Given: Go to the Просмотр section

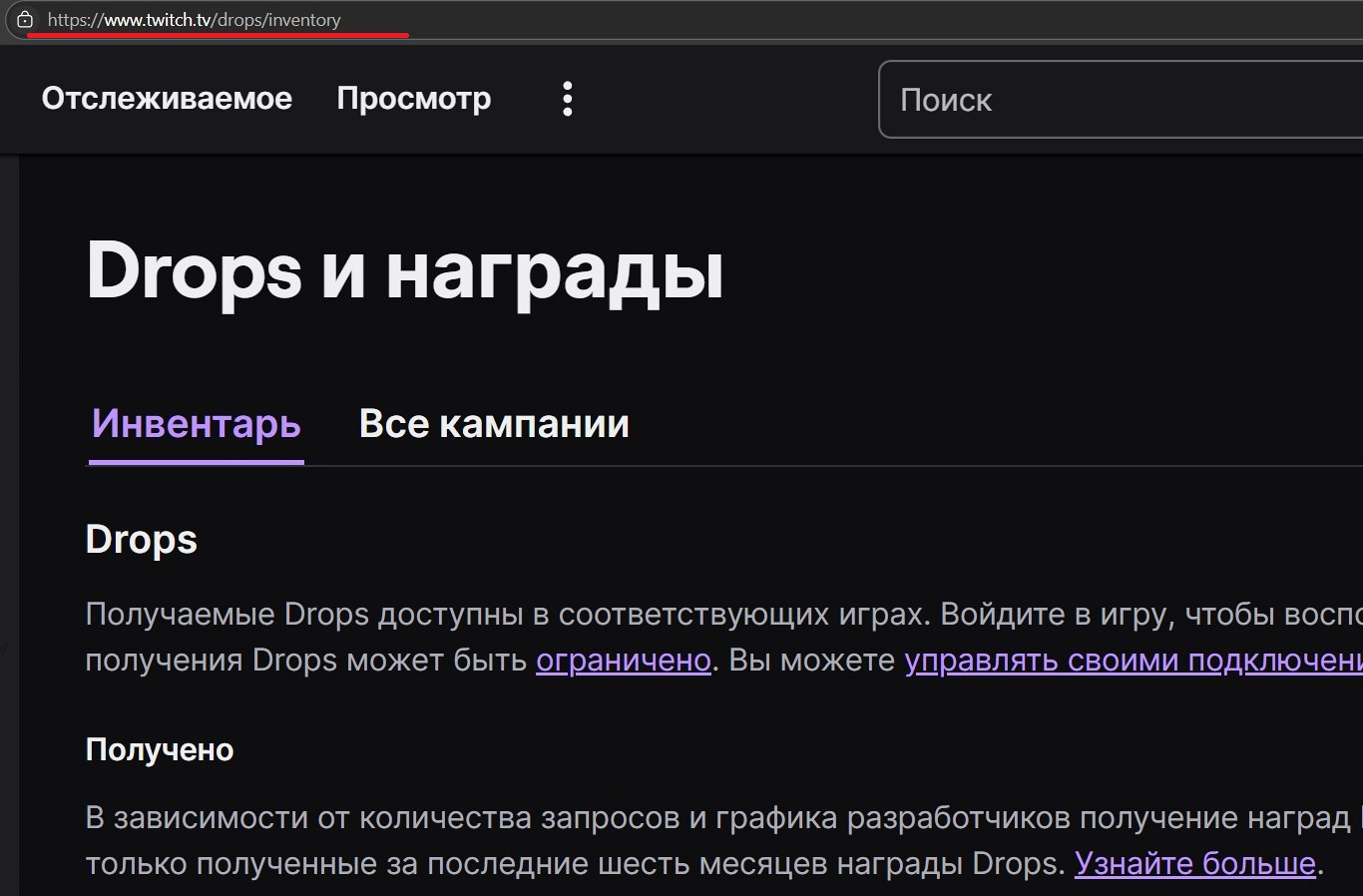Looking at the screenshot, I should tap(414, 100).
